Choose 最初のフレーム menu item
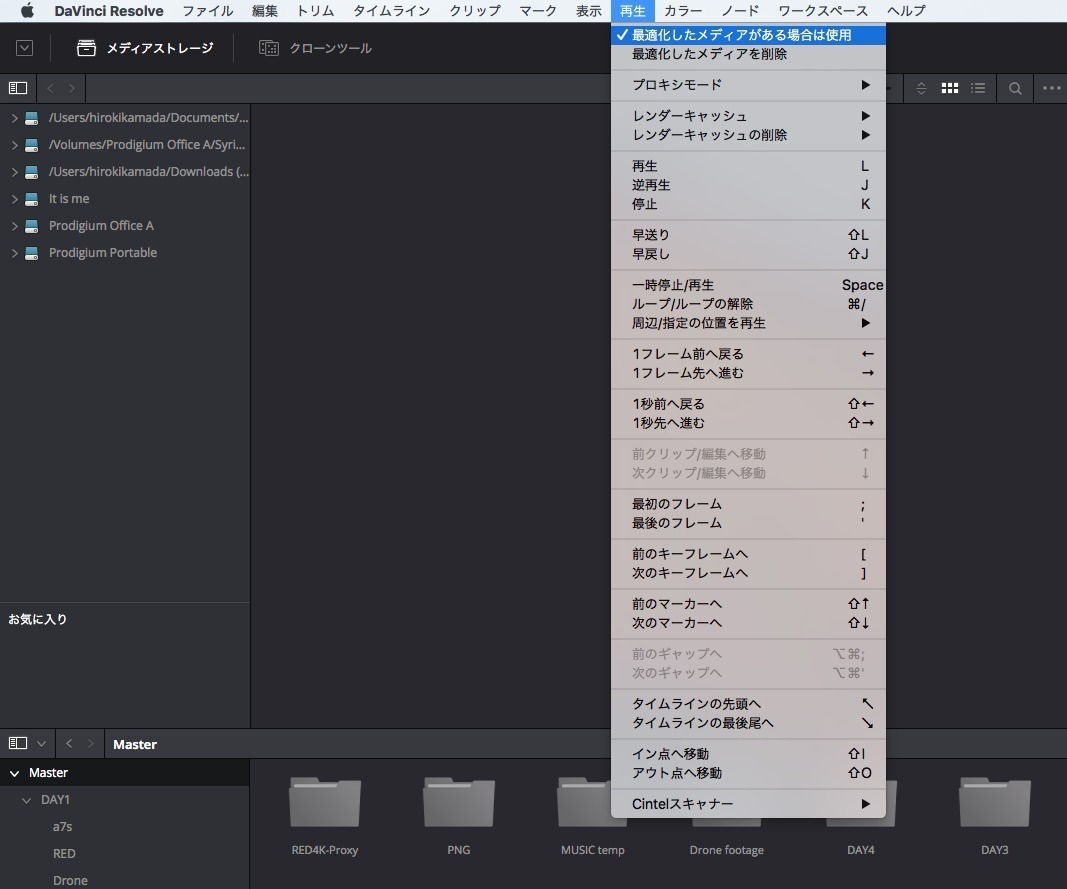The image size is (1067, 889). tap(749, 504)
